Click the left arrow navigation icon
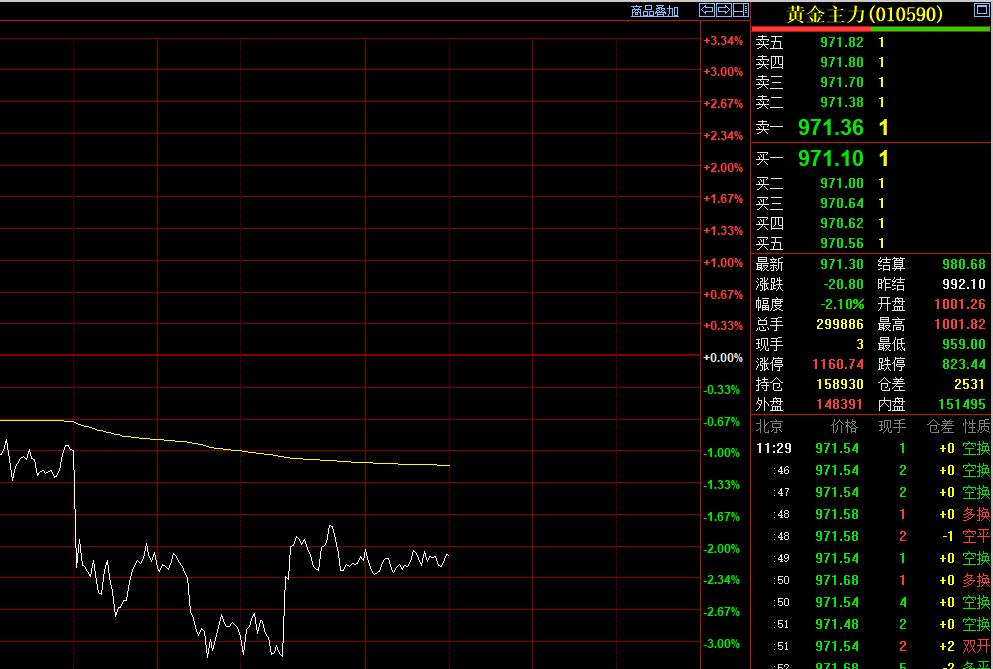Image resolution: width=993 pixels, height=669 pixels. [707, 10]
